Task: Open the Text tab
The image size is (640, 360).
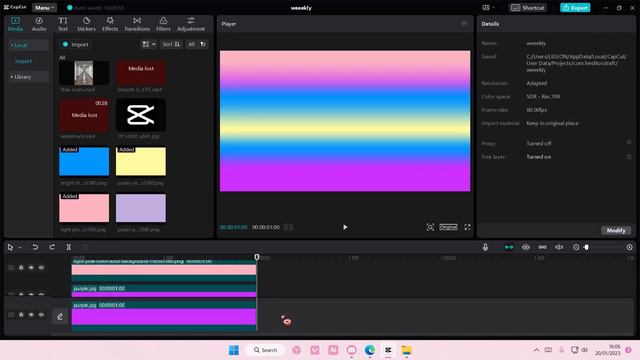Action: point(62,24)
